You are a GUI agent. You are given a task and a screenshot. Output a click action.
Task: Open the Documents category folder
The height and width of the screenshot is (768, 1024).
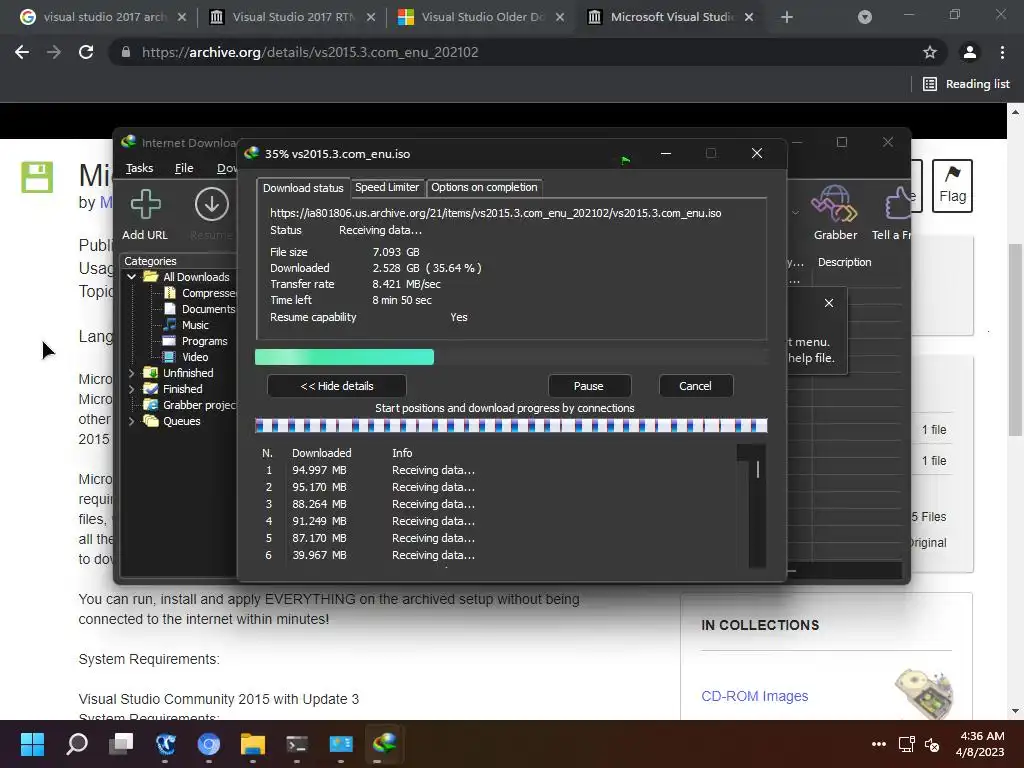click(200, 309)
